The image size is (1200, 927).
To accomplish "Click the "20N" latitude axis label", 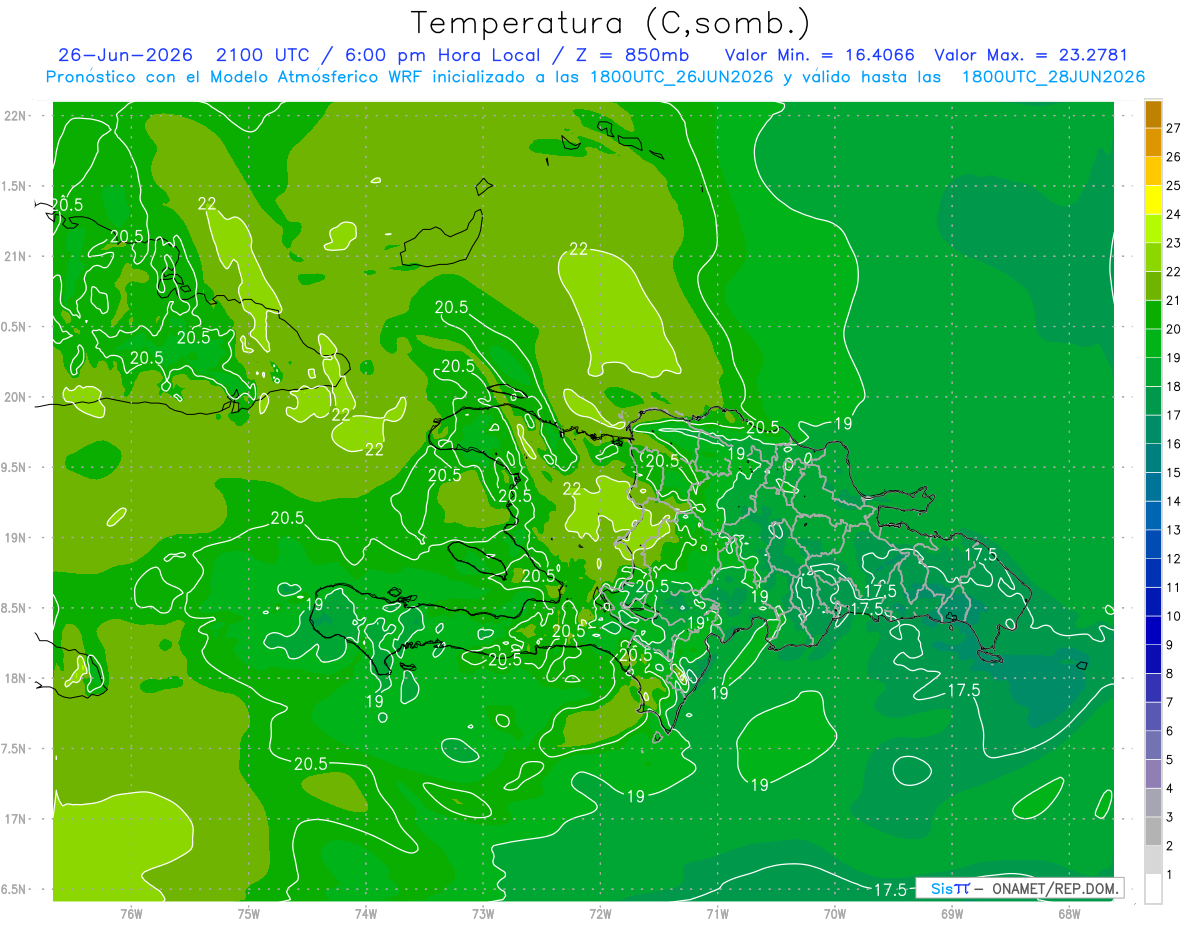I will coord(17,397).
